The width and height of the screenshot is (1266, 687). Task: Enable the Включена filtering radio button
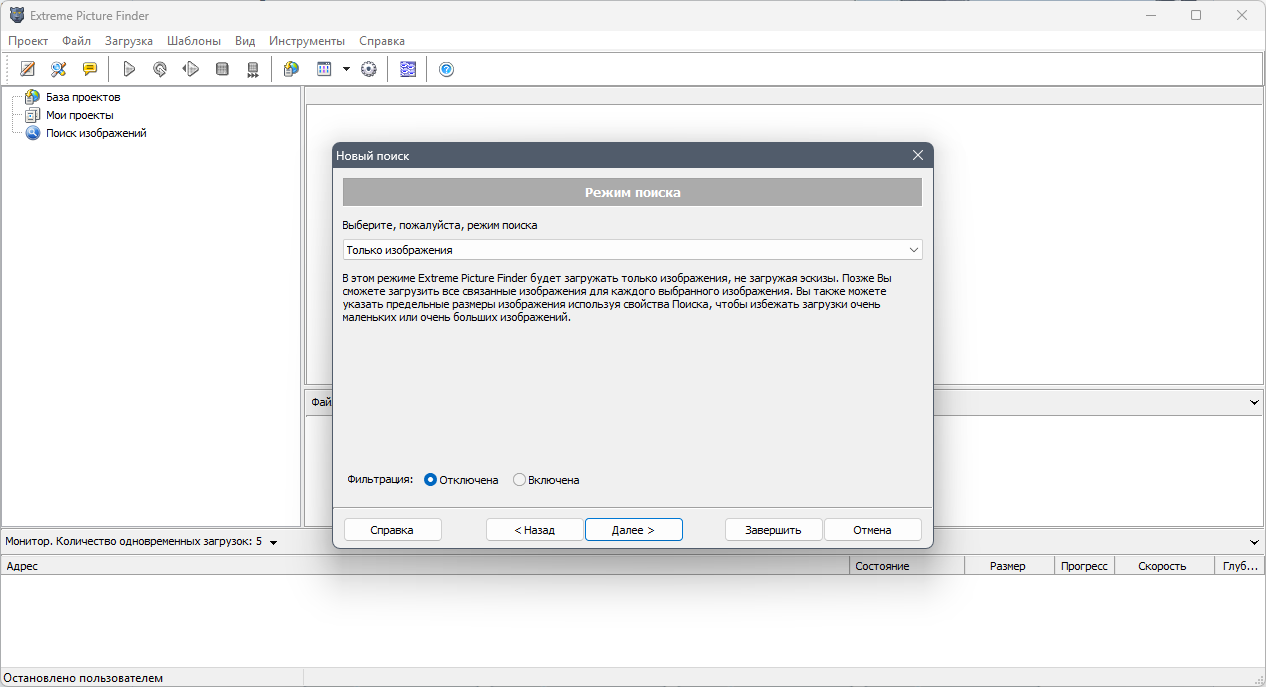pos(518,479)
